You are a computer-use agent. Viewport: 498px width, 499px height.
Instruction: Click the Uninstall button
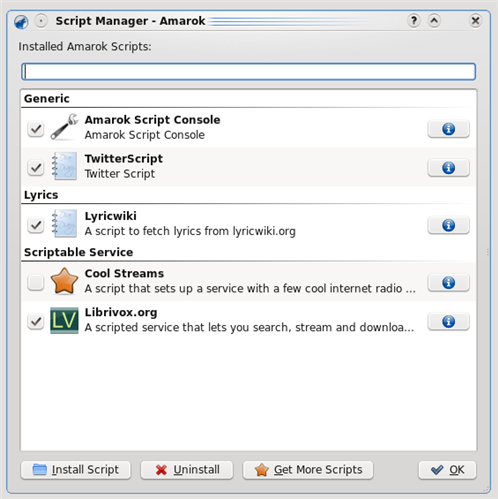click(x=187, y=470)
